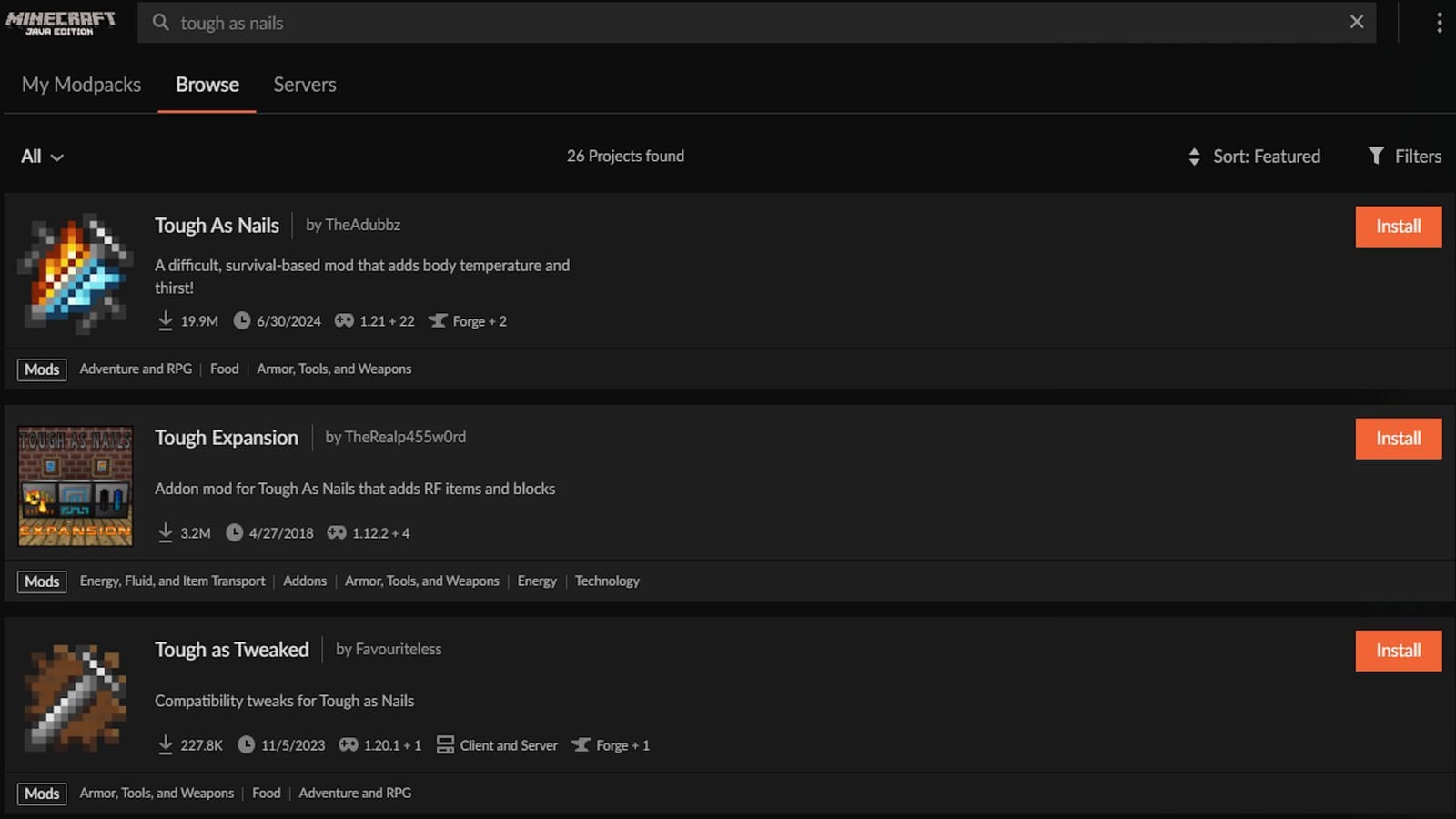
Task: Select the Browse tab
Action: 207,85
